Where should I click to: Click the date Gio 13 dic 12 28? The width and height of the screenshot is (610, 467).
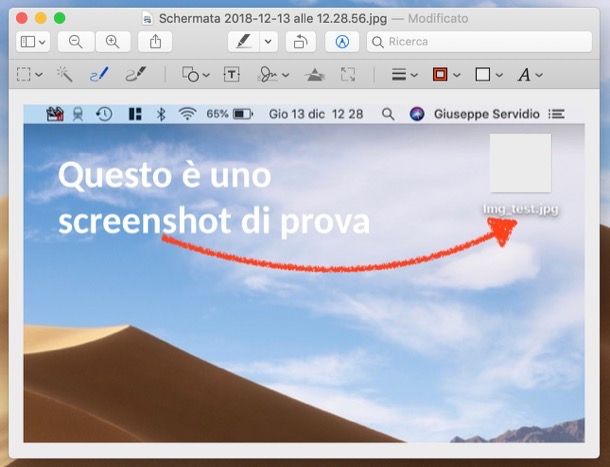[x=316, y=114]
